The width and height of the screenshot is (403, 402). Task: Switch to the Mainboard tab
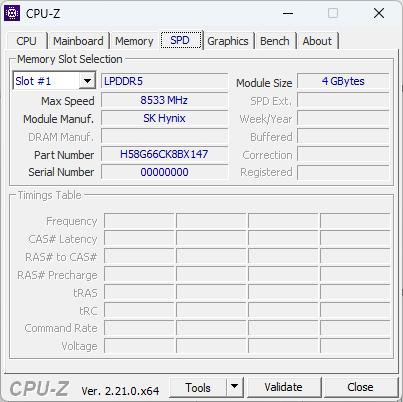(78, 41)
